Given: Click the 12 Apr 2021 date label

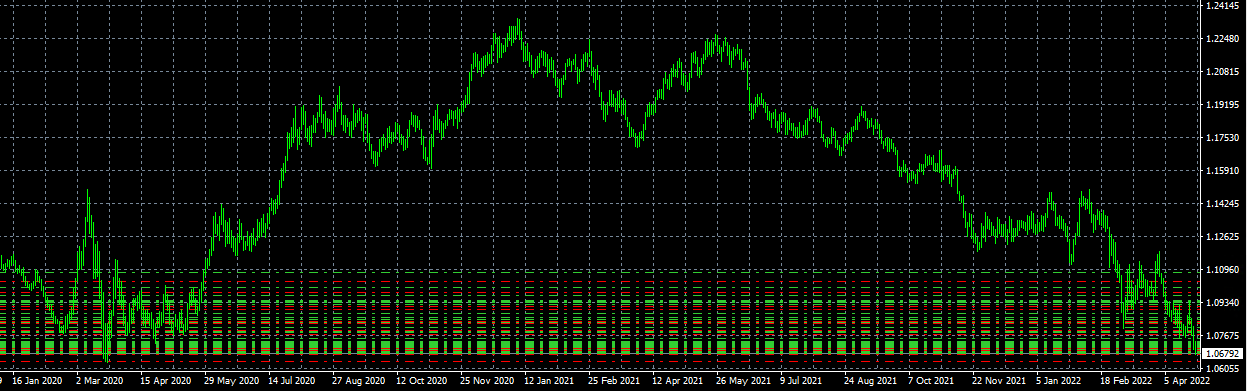Looking at the screenshot, I should click(677, 381).
